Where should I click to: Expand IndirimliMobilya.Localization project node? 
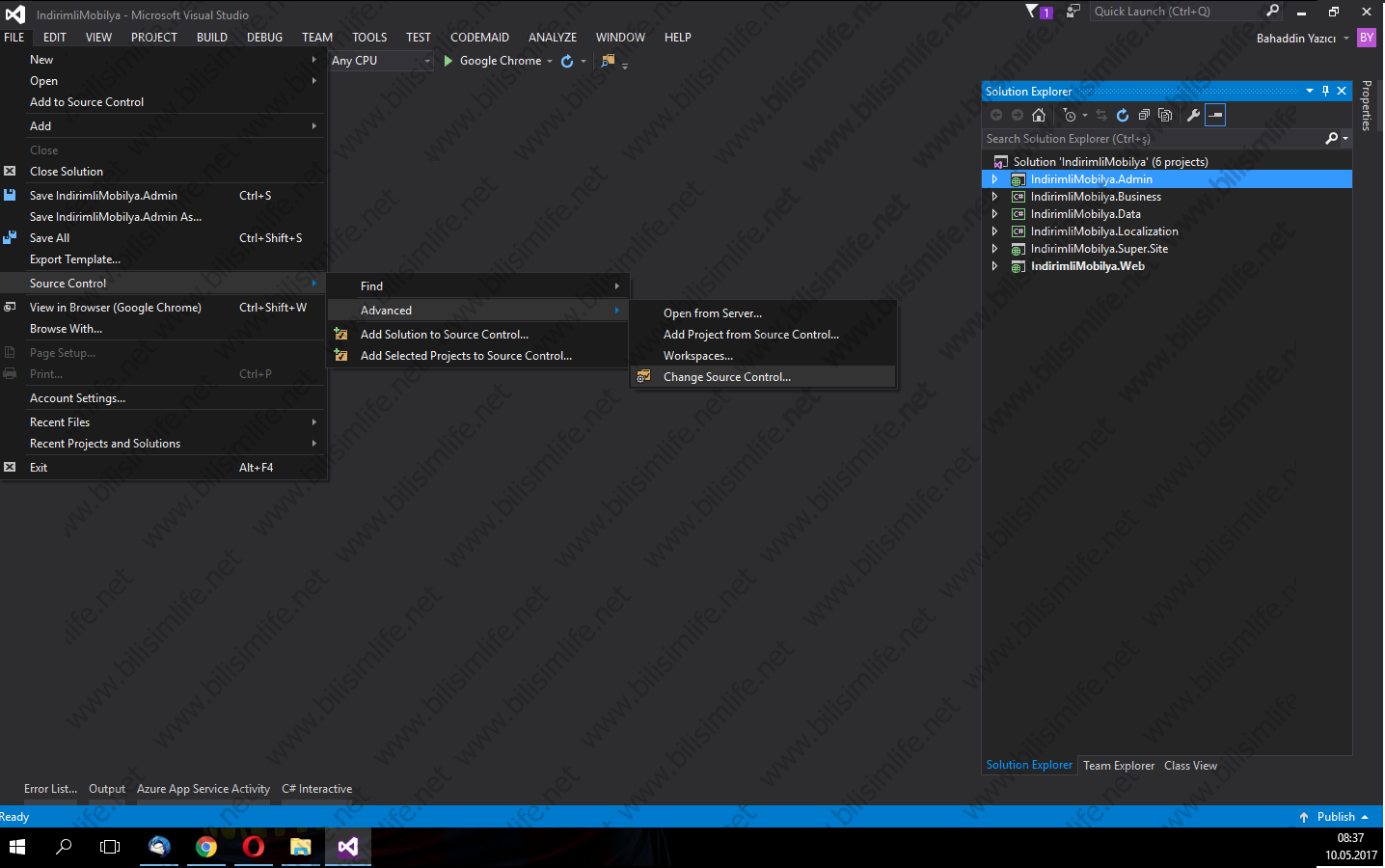[x=994, y=231]
